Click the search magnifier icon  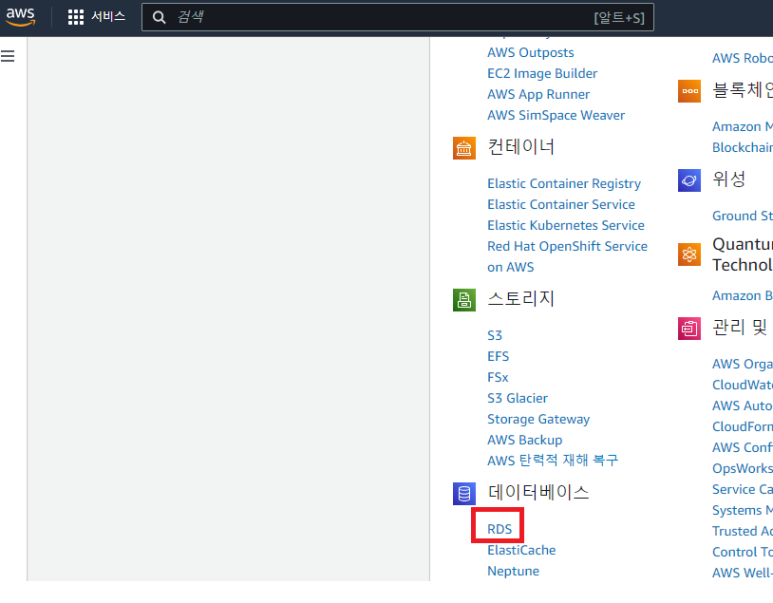coord(159,17)
